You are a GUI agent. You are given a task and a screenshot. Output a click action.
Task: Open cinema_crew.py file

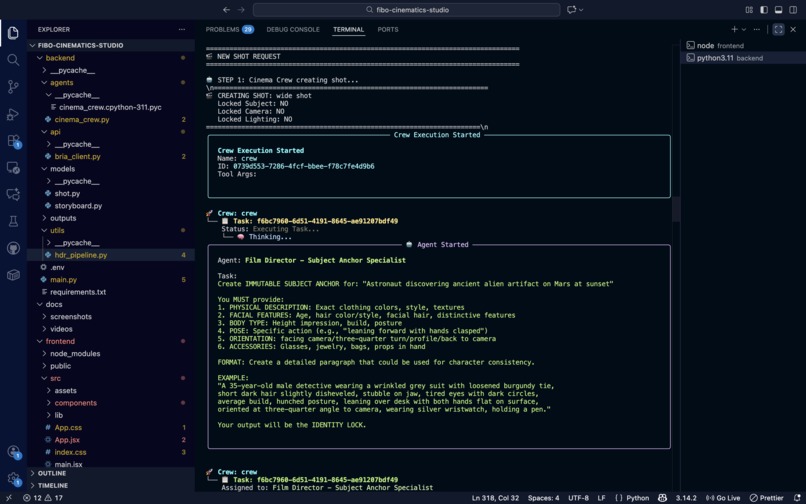(x=111, y=119)
